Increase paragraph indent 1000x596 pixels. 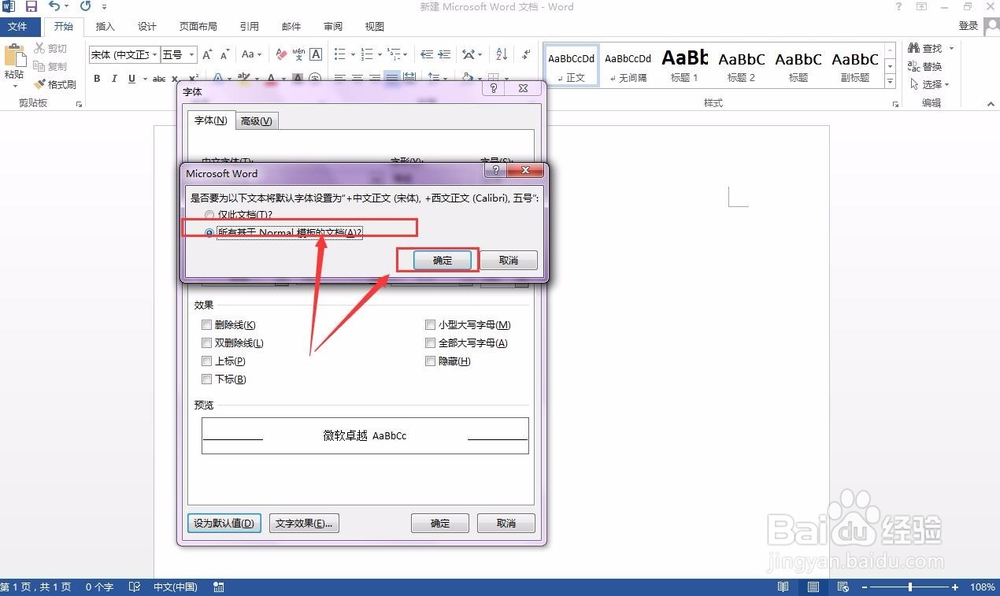point(445,55)
